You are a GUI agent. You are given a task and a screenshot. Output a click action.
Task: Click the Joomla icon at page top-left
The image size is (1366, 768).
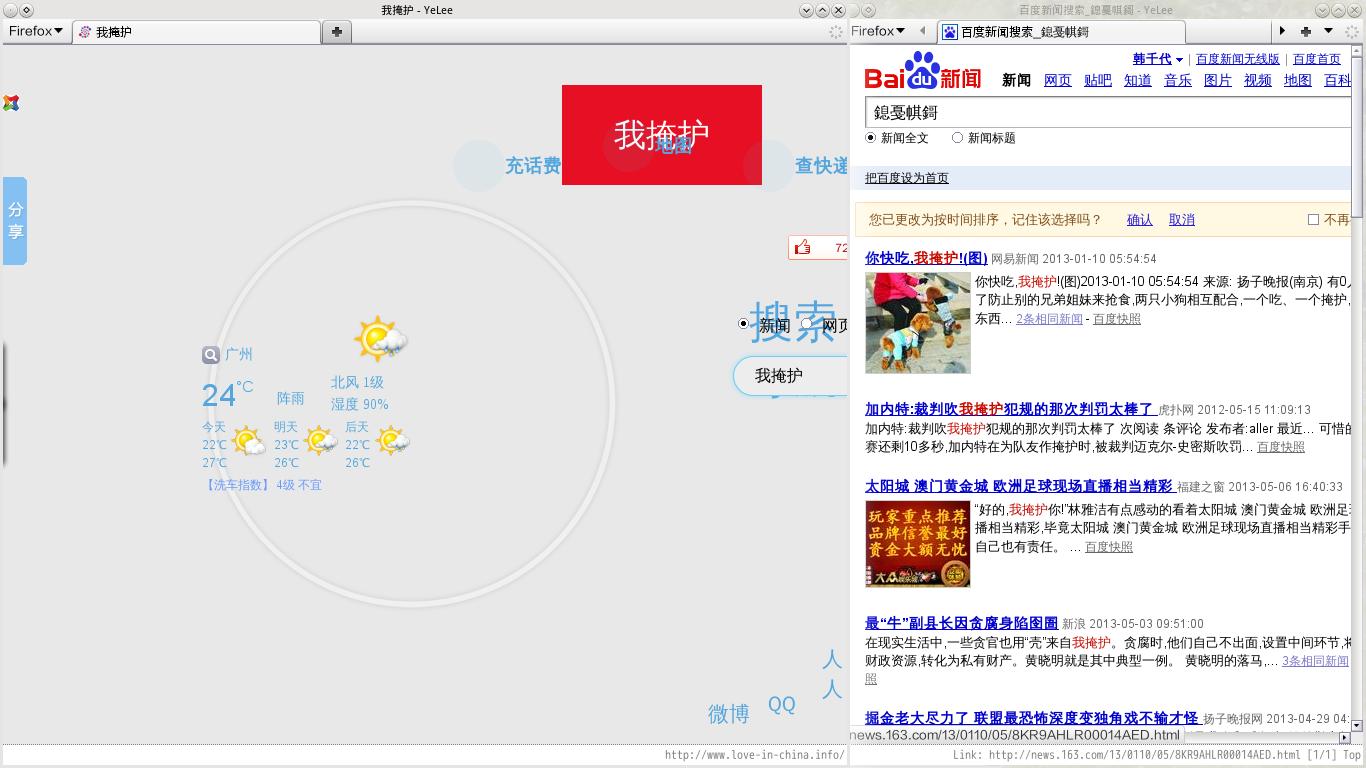(11, 103)
